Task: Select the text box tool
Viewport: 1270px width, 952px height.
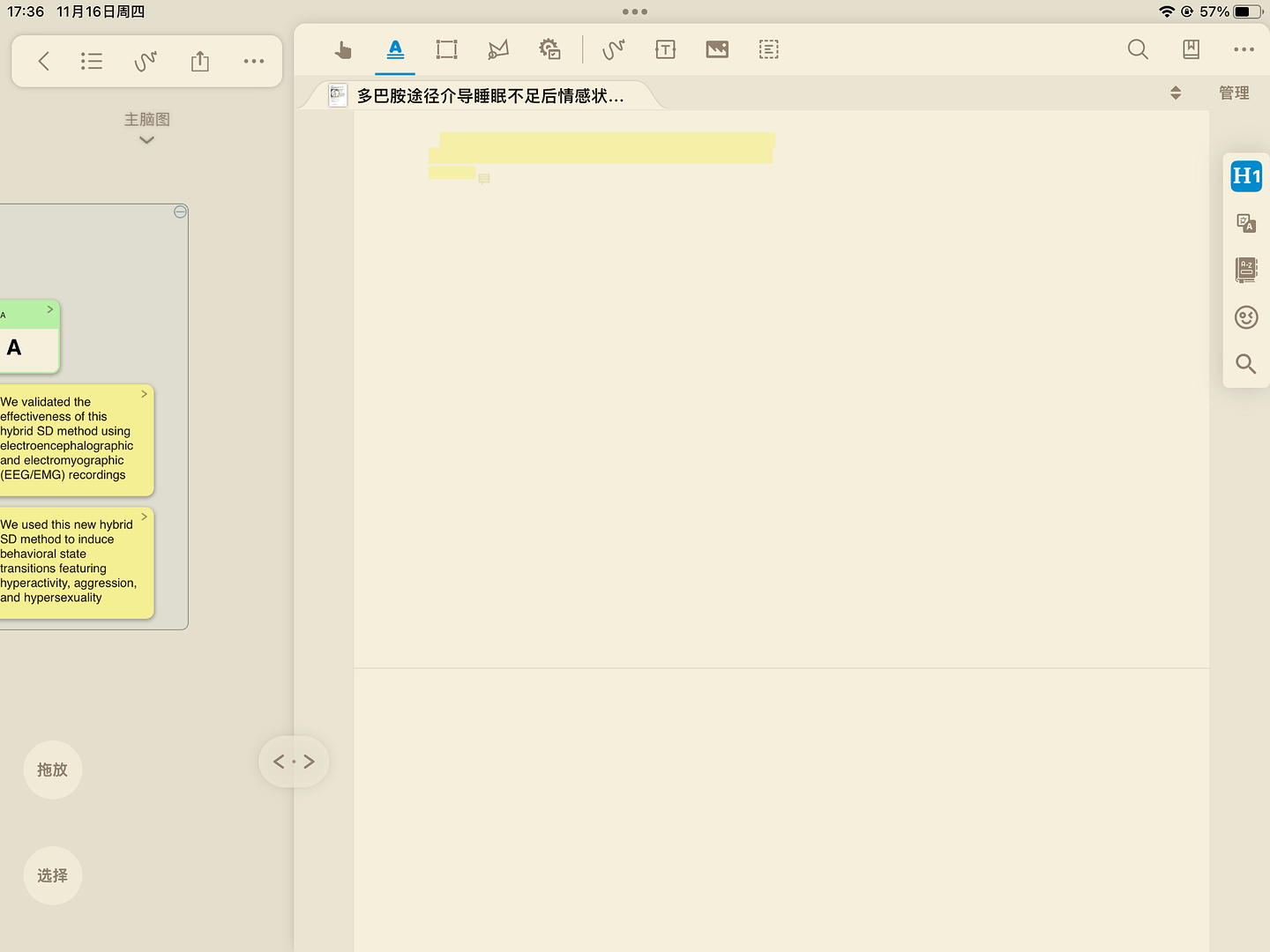Action: pos(666,49)
